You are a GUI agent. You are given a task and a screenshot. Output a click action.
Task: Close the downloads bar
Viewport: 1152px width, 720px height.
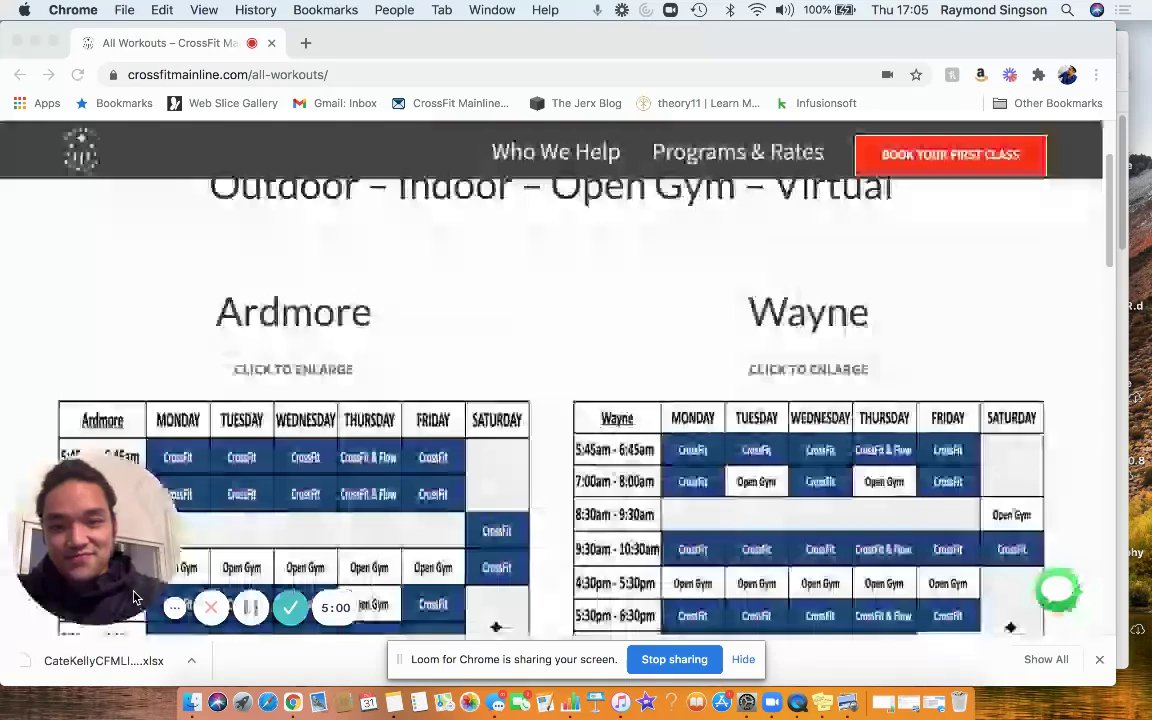coord(1099,659)
